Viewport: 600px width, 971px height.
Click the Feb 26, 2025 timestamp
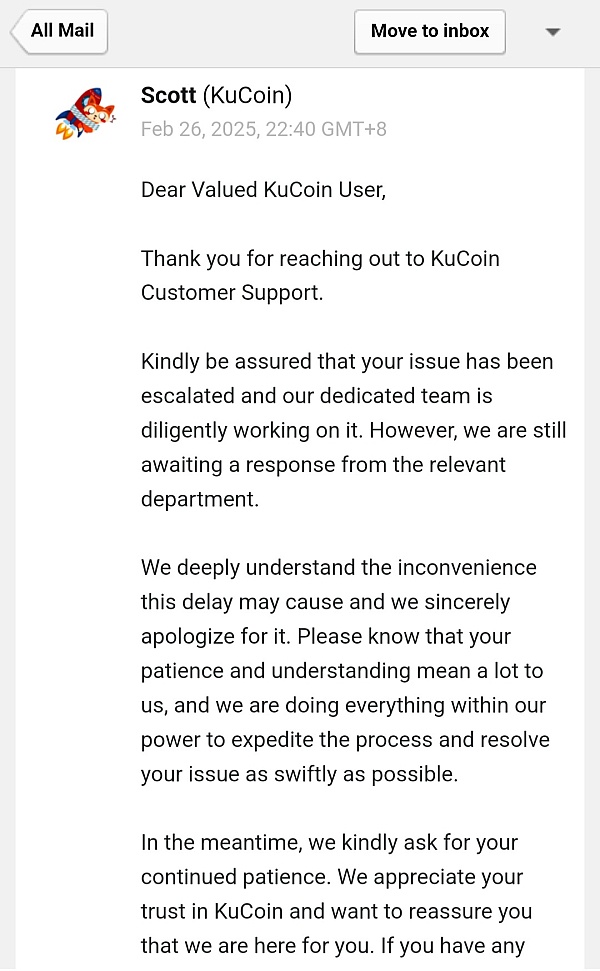[264, 129]
